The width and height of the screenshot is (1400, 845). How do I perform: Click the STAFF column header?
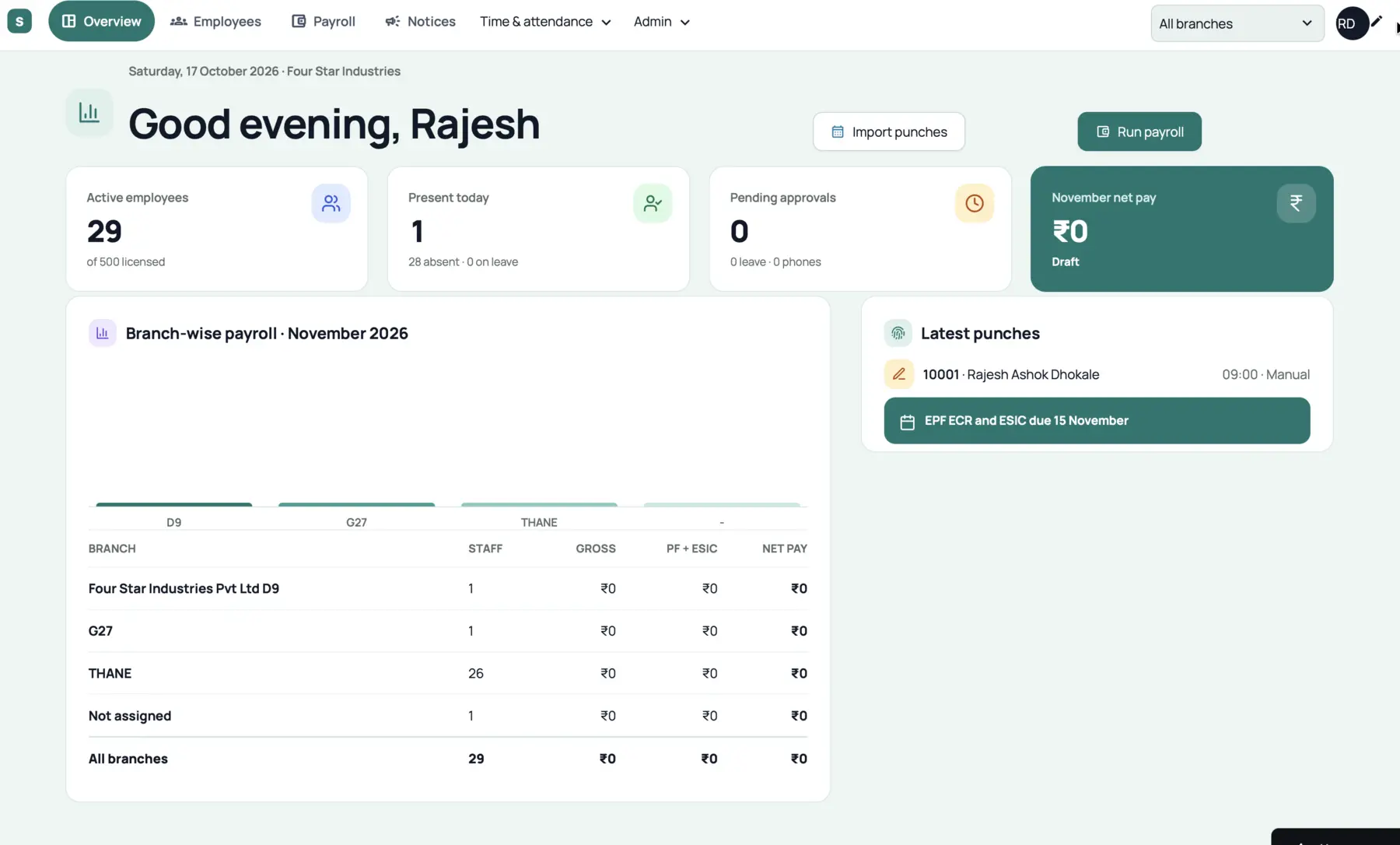click(485, 549)
